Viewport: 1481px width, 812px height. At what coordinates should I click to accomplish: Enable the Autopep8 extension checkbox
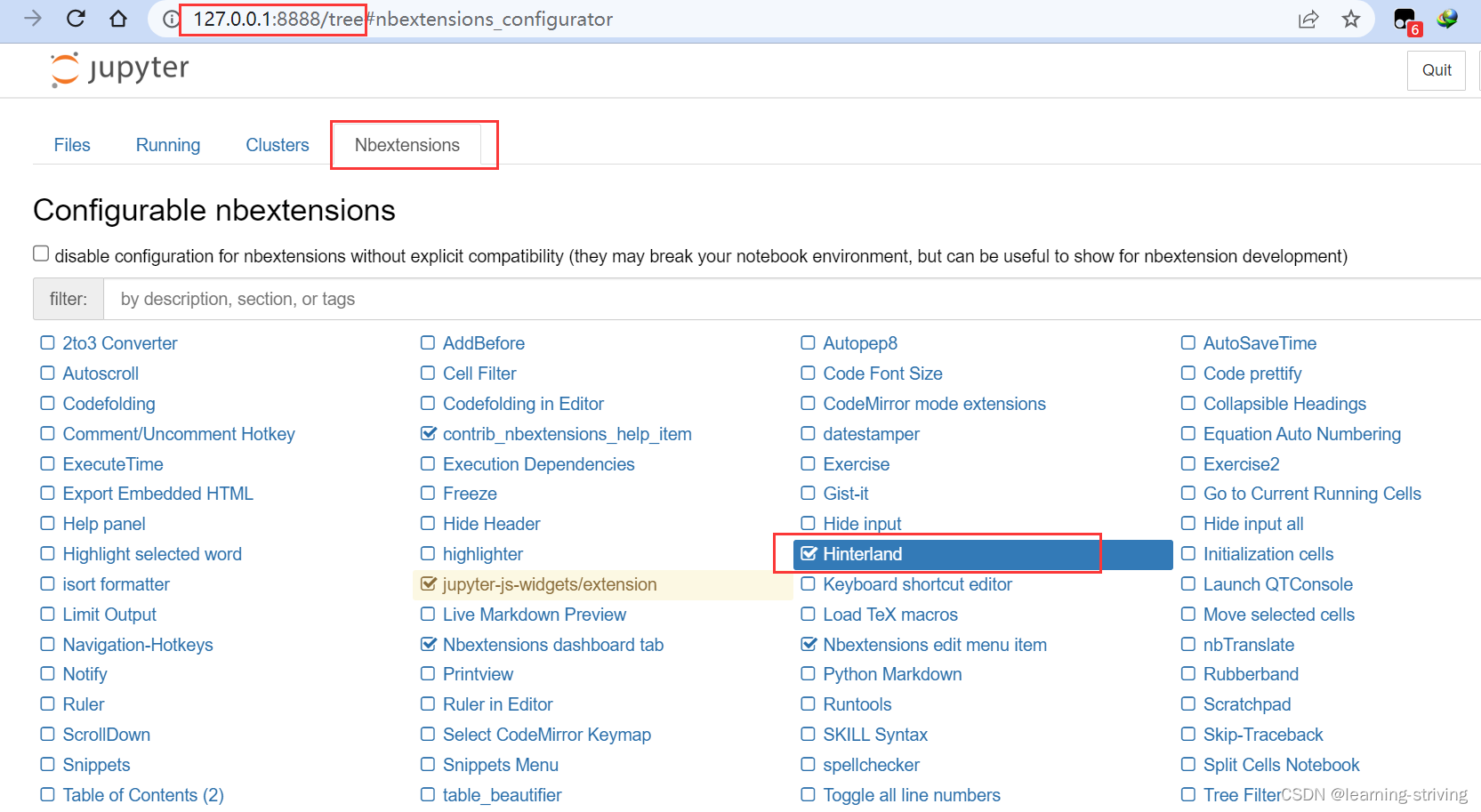[808, 343]
